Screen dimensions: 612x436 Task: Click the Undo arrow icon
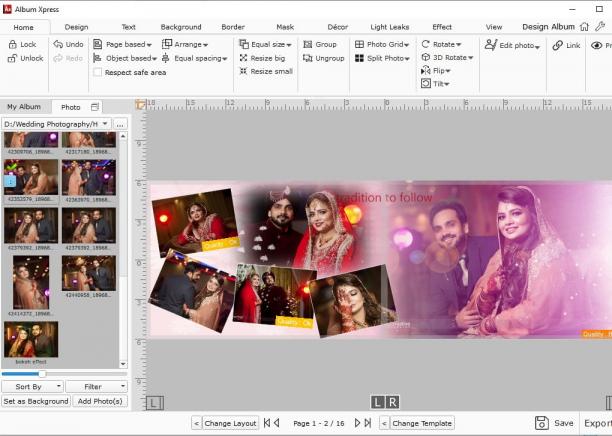pyautogui.click(x=58, y=44)
